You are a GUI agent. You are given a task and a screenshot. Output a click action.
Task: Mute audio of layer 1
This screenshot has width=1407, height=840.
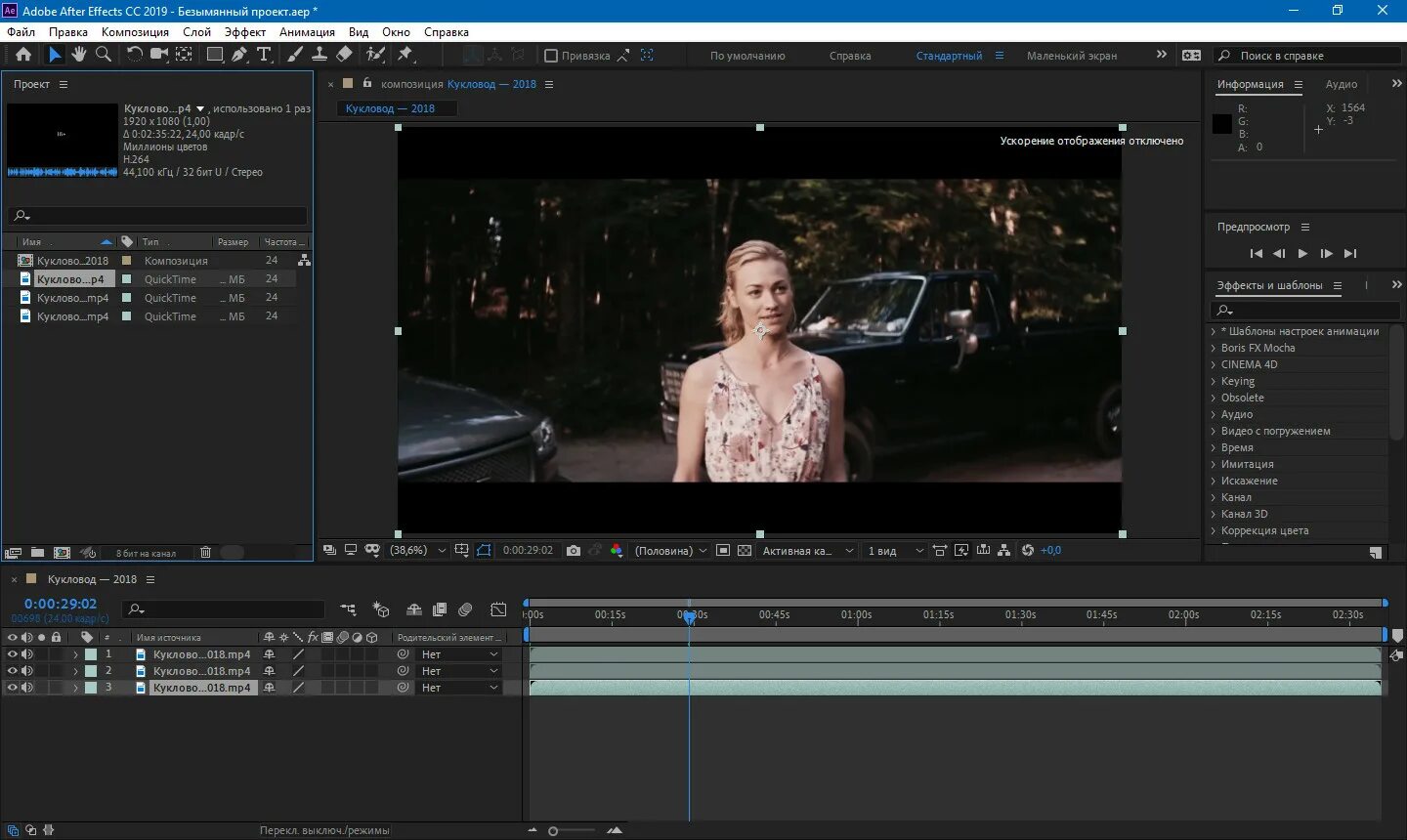[27, 654]
